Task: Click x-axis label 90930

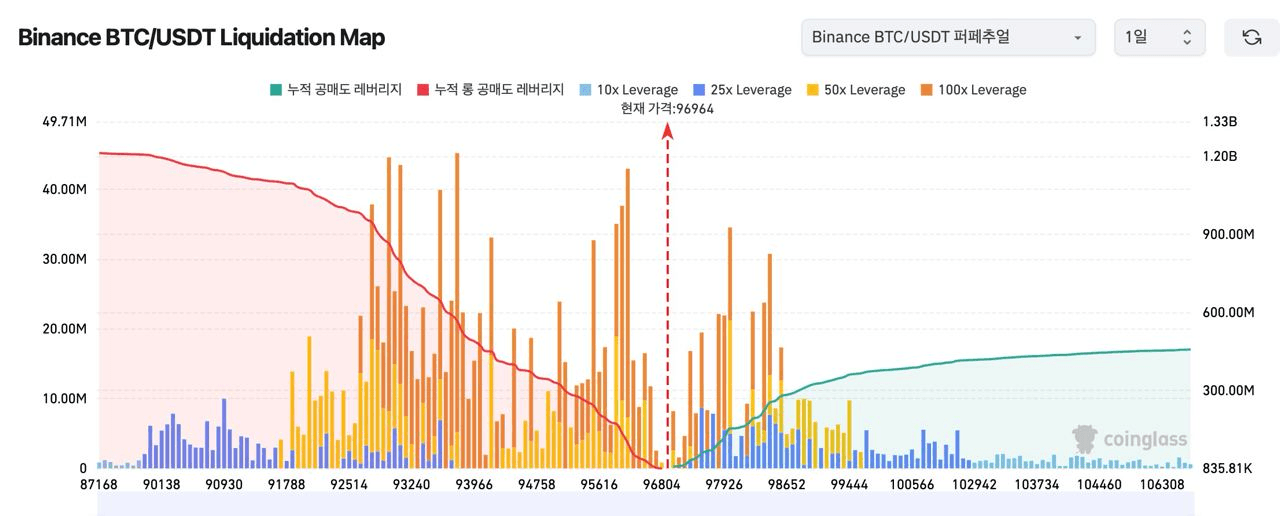Action: point(224,484)
